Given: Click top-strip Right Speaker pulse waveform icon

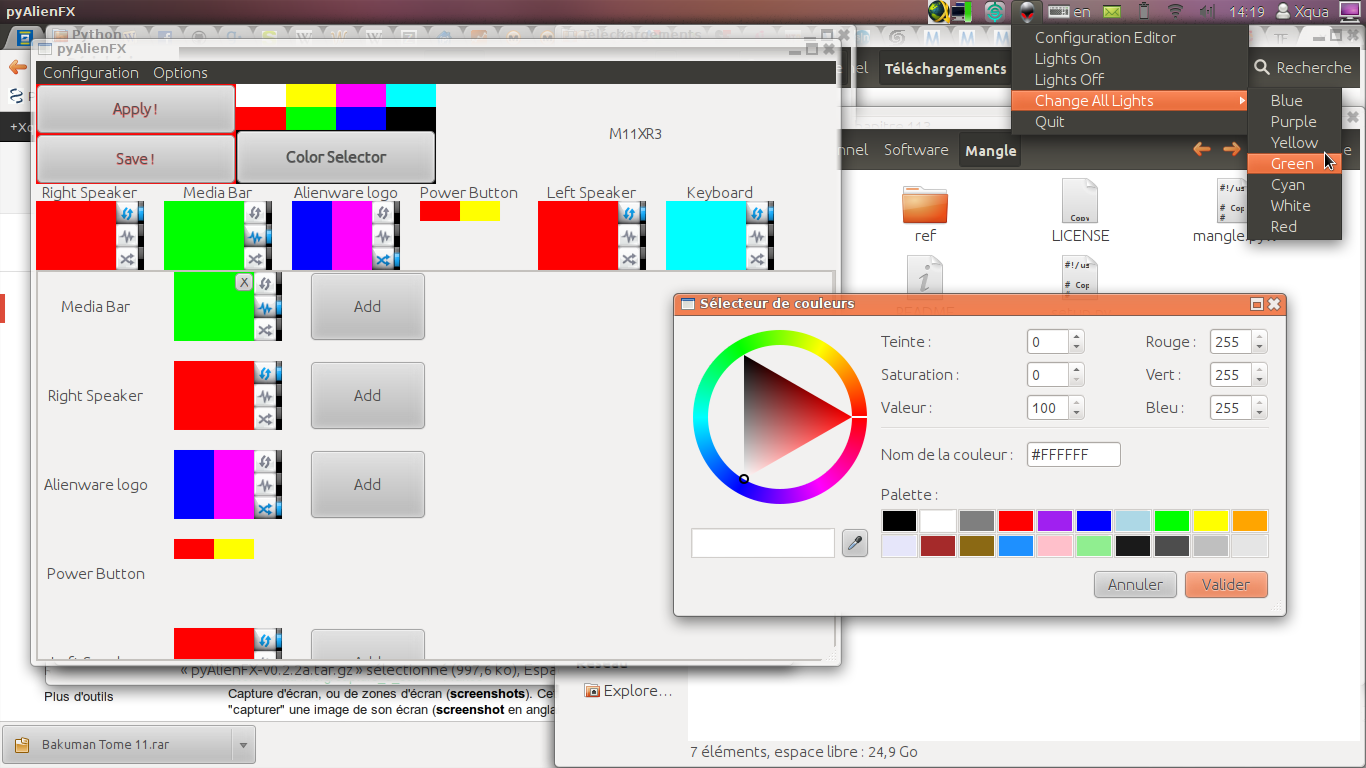Looking at the screenshot, I should tap(127, 236).
